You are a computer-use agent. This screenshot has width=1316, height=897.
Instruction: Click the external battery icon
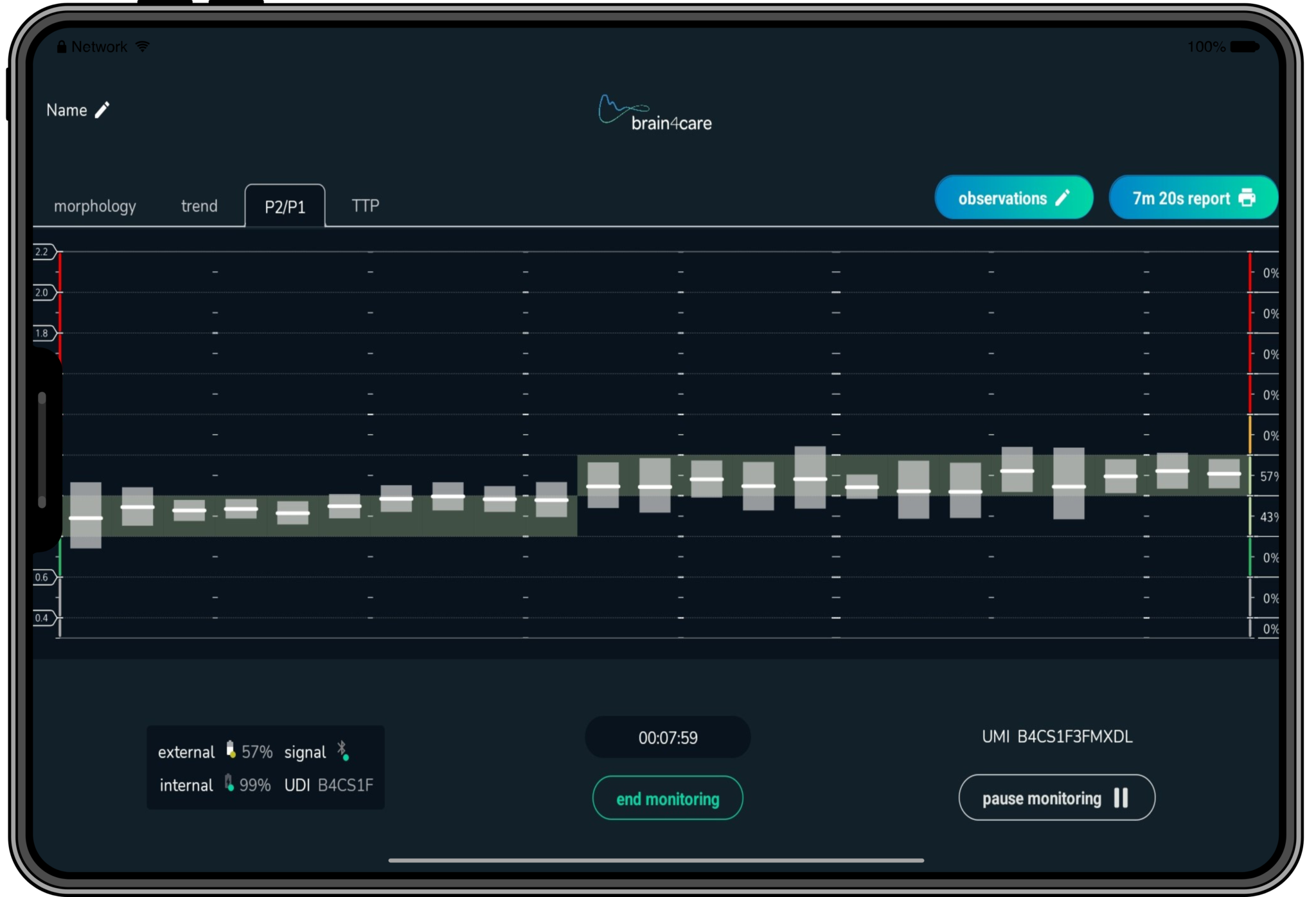[x=231, y=750]
